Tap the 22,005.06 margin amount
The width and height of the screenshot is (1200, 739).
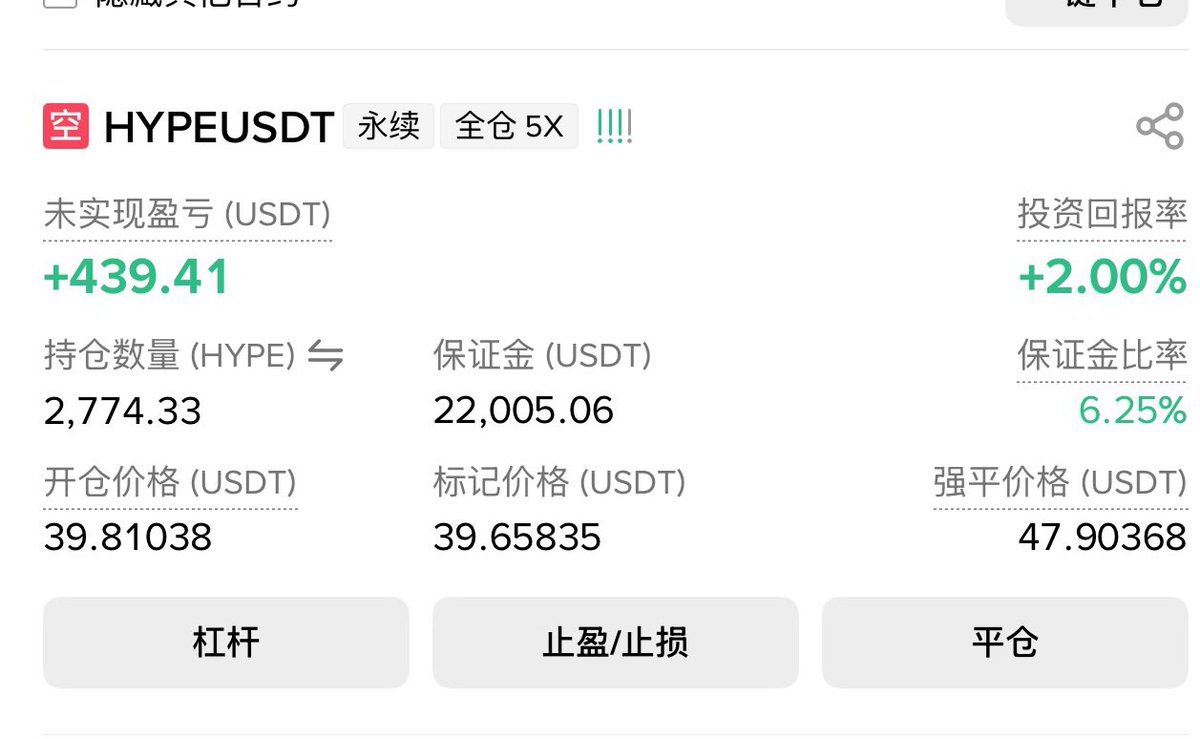click(523, 410)
